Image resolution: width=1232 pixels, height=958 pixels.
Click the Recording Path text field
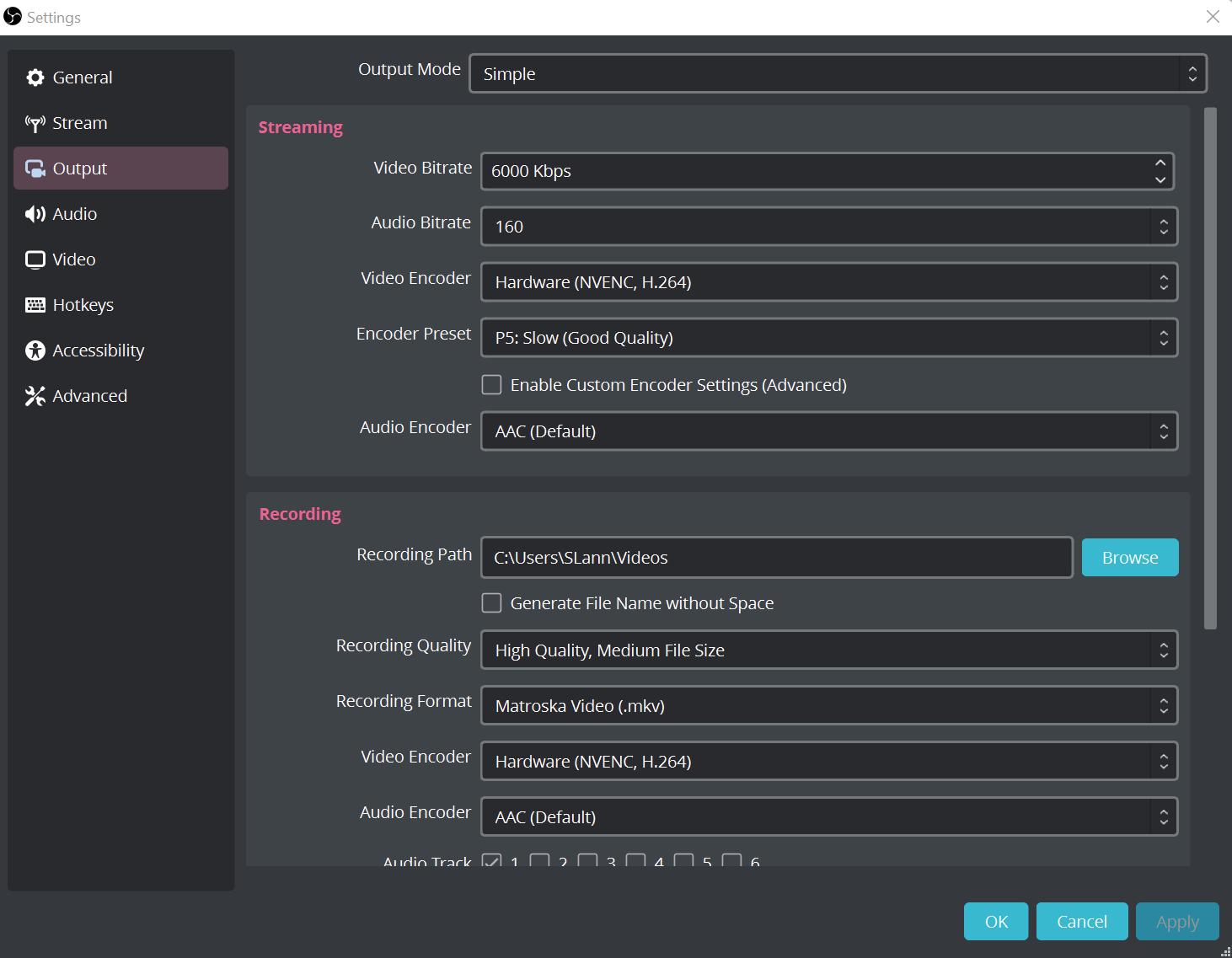point(776,558)
